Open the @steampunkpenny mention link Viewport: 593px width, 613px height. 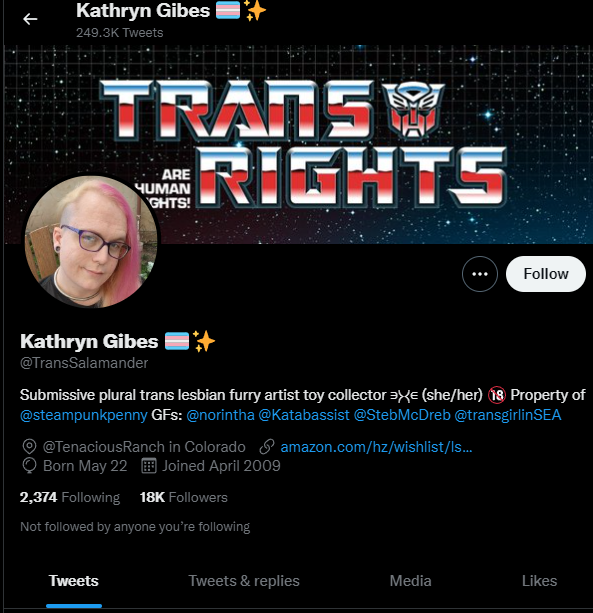[84, 415]
